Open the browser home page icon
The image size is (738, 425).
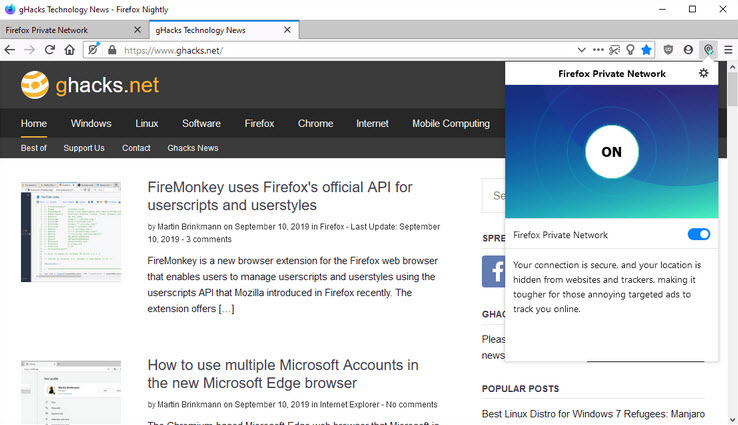pos(70,50)
